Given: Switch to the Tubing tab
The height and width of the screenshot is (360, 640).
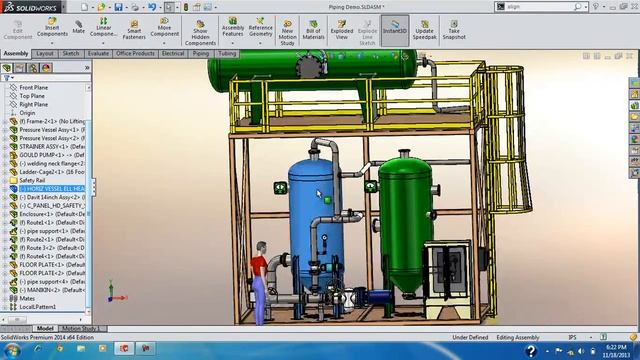Looking at the screenshot, I should 227,53.
